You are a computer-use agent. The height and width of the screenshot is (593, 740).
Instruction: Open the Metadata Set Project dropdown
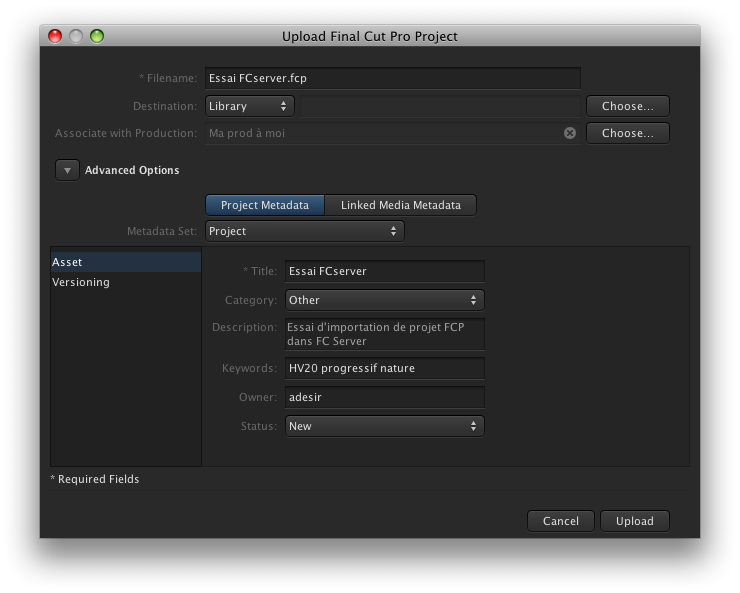[305, 231]
